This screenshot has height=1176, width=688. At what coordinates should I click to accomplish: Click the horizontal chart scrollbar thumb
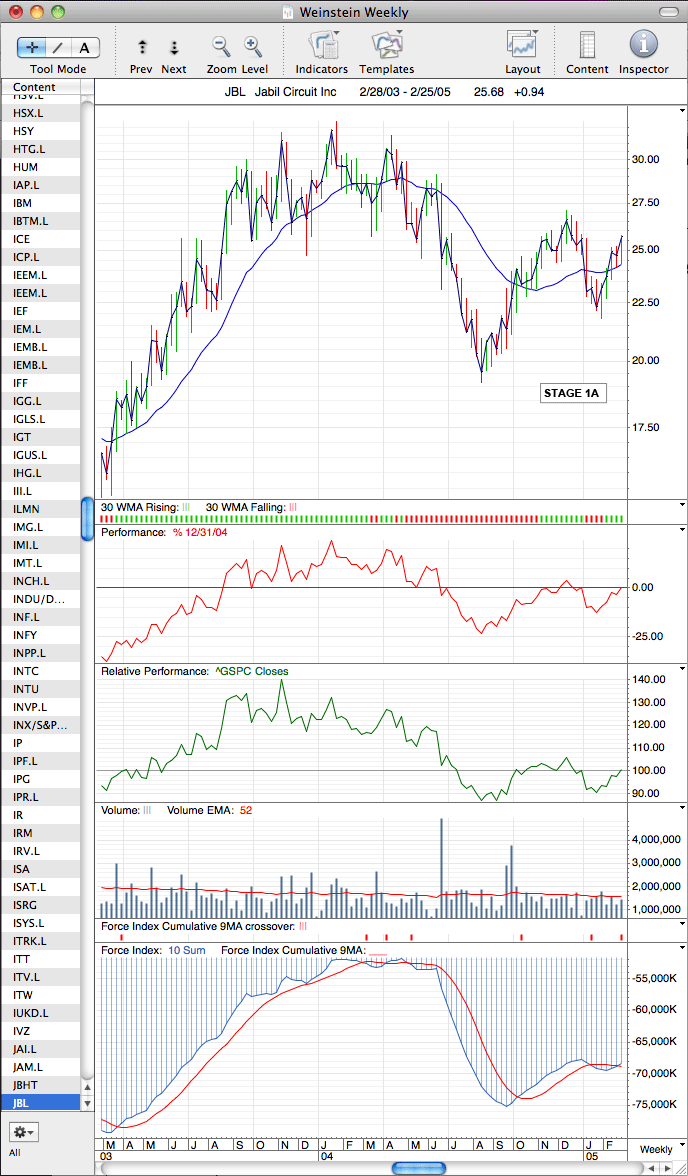pyautogui.click(x=419, y=1168)
